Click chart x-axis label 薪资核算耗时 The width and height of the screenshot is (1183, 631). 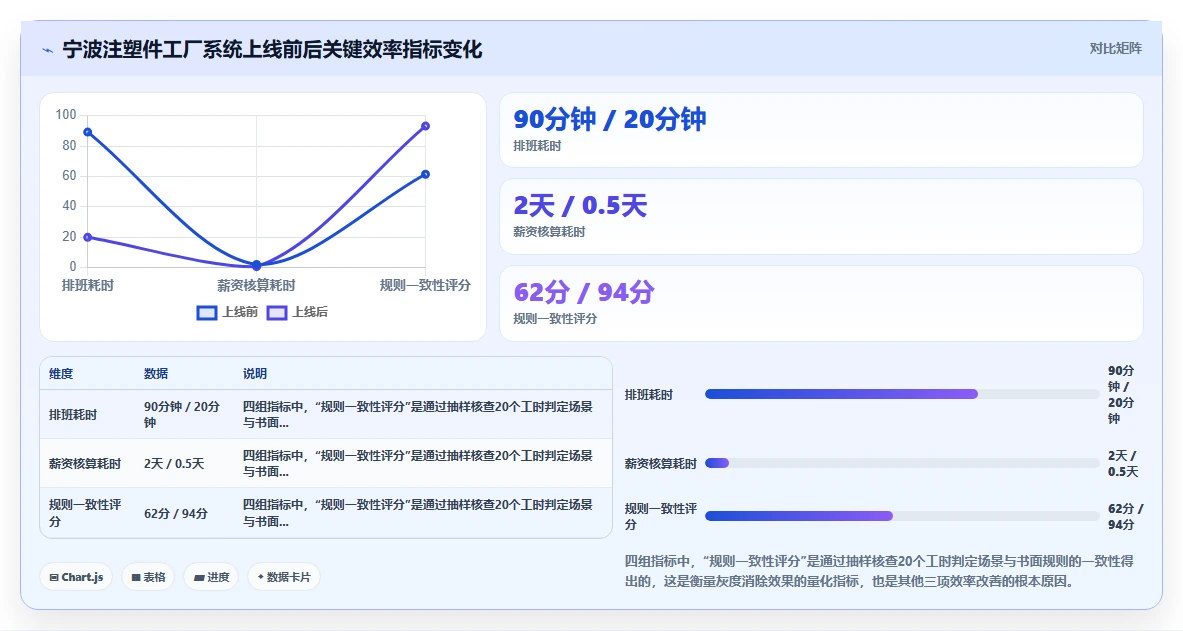click(257, 285)
